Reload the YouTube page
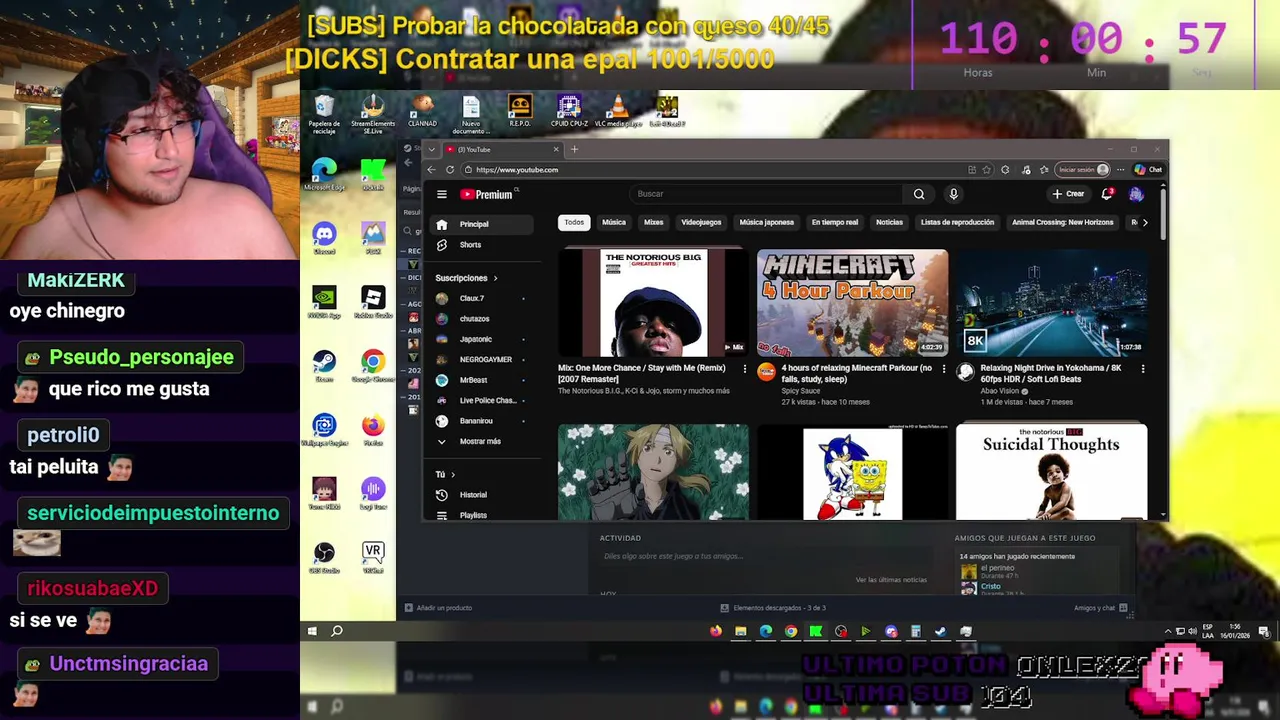The width and height of the screenshot is (1280, 720). (x=450, y=170)
